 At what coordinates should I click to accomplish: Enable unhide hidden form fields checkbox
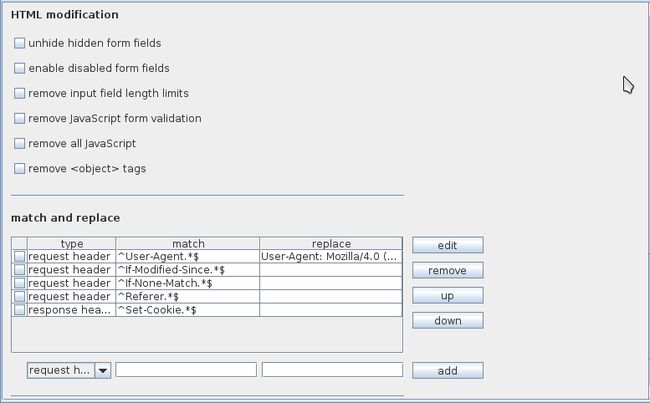coord(19,43)
